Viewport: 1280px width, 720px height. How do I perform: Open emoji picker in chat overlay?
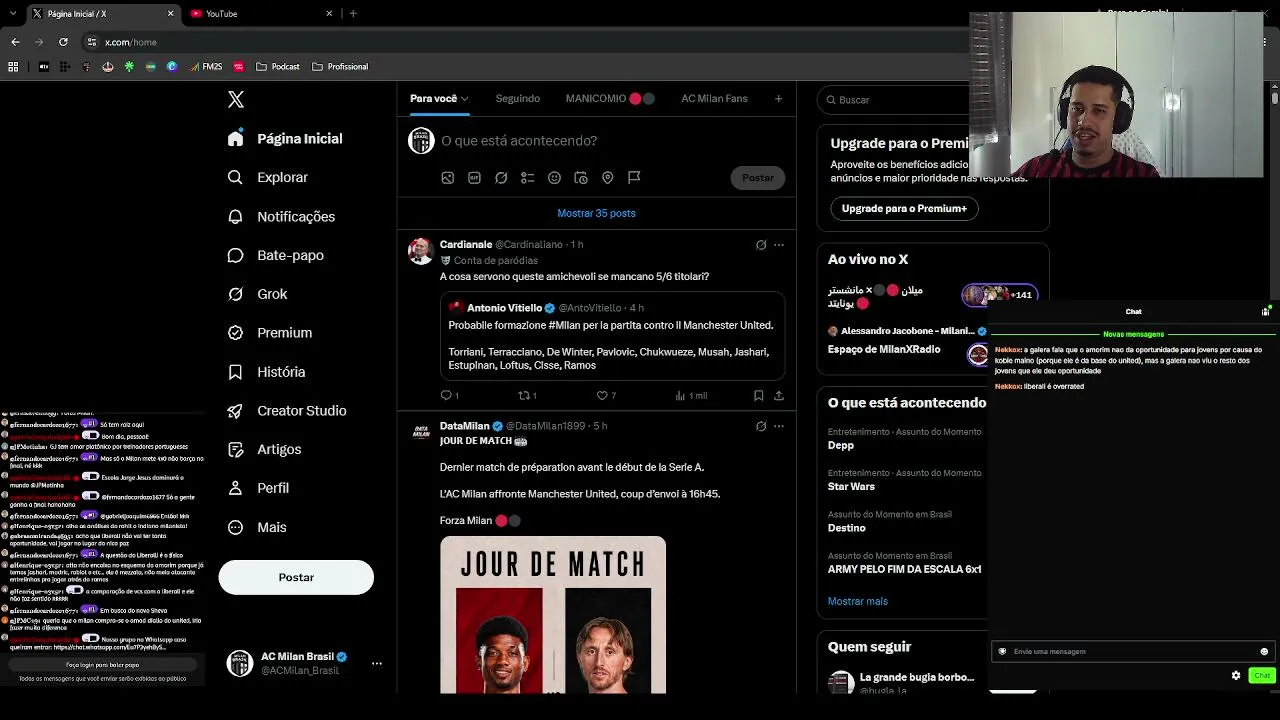pyautogui.click(x=1264, y=652)
